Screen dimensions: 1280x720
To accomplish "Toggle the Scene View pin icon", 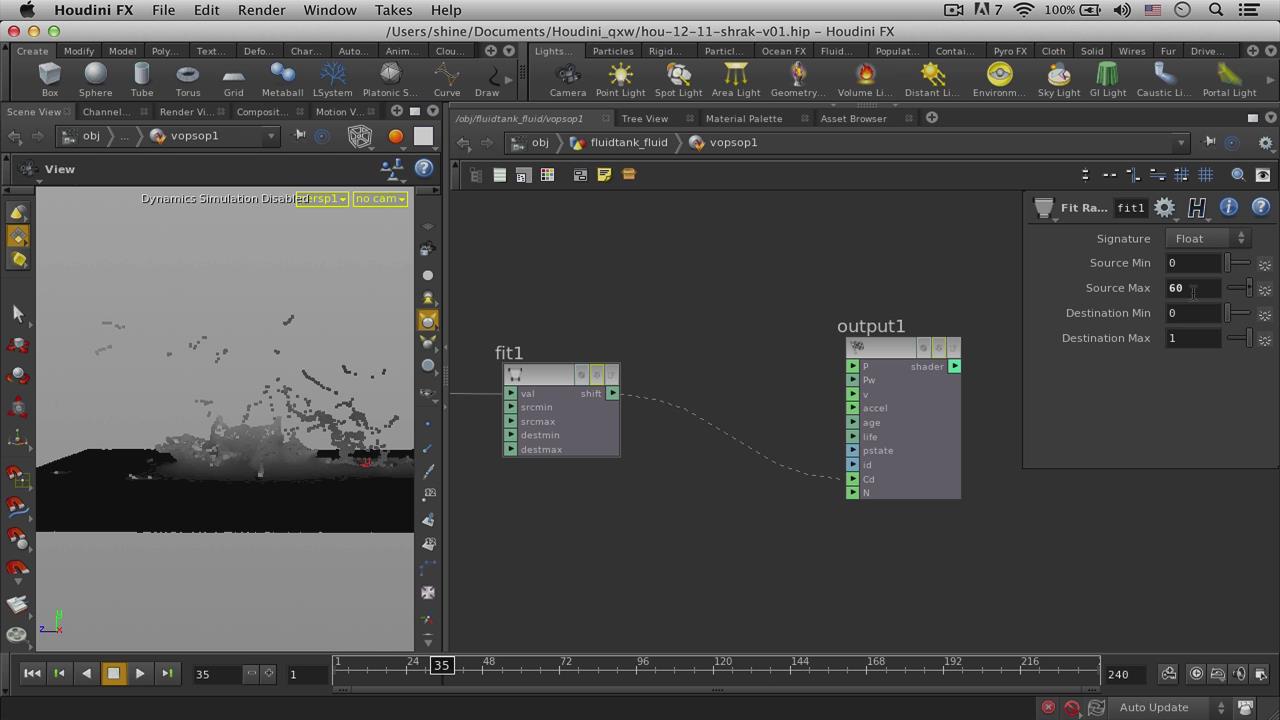I will tap(300, 136).
